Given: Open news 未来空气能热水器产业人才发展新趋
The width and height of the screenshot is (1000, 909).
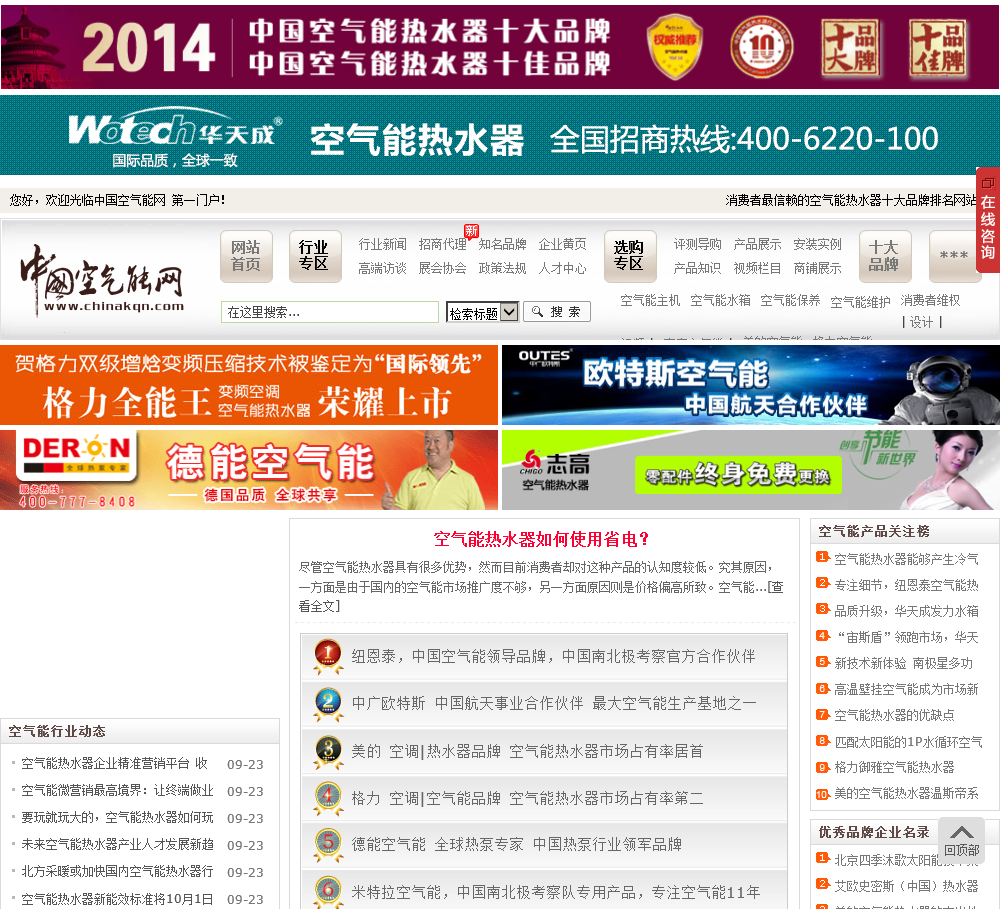Looking at the screenshot, I should (117, 845).
